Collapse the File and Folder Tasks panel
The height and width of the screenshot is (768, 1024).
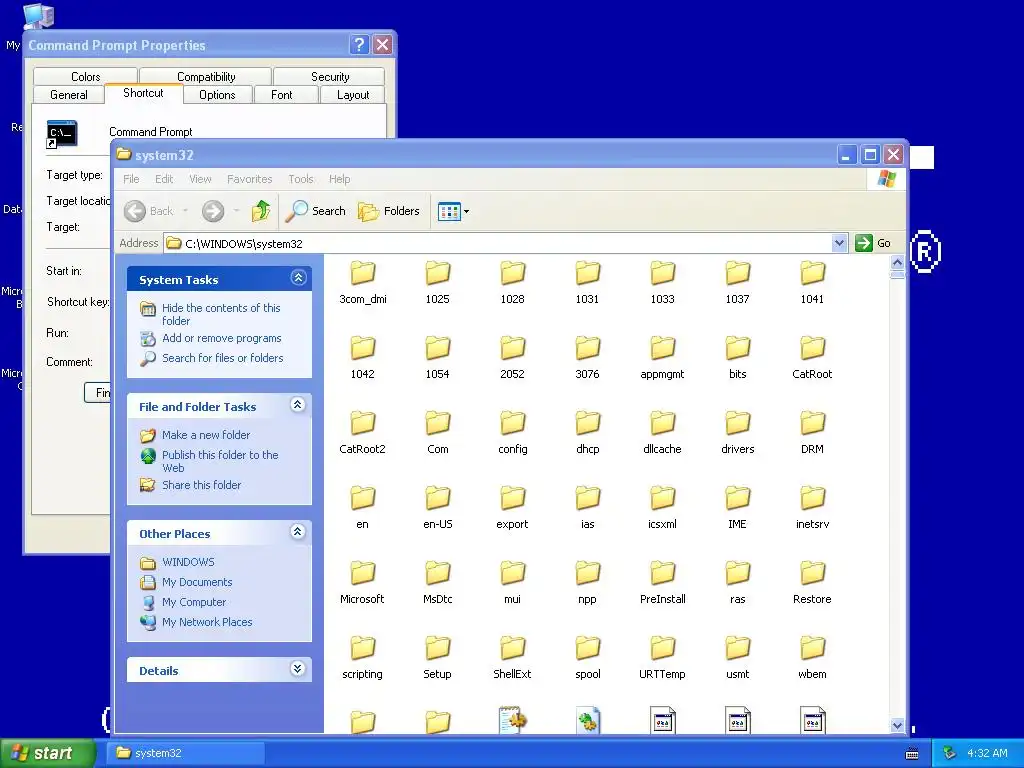[x=298, y=405]
